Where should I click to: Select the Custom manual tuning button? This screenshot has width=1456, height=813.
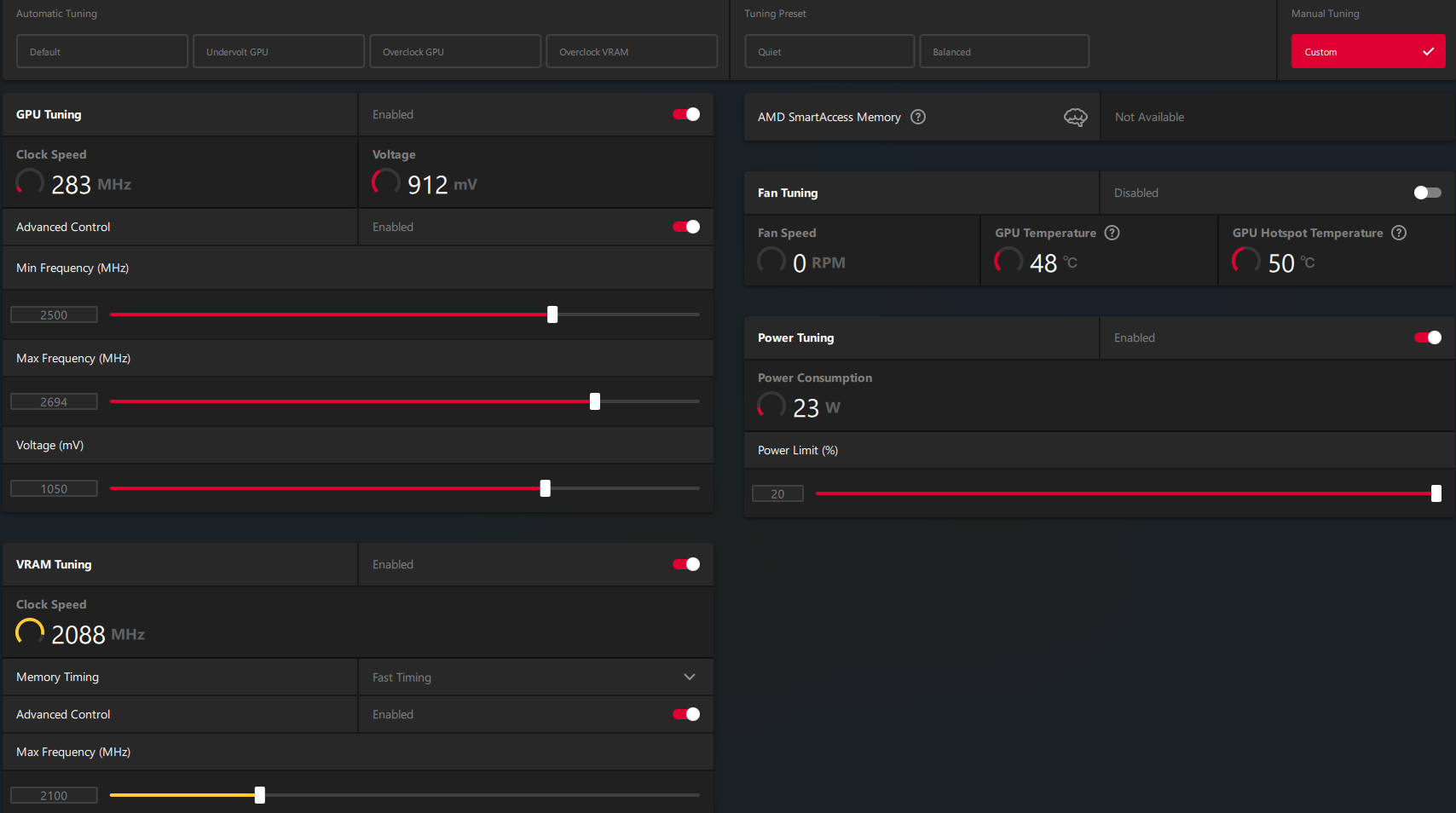[1368, 51]
